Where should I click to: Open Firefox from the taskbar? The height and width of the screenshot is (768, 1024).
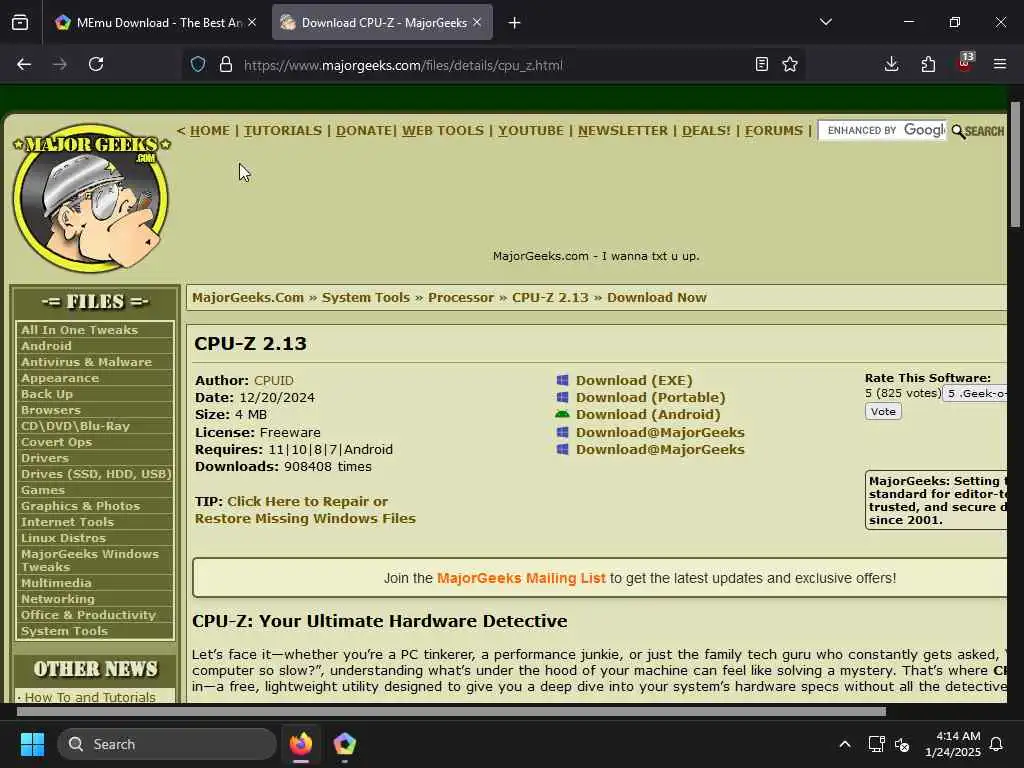(x=301, y=744)
